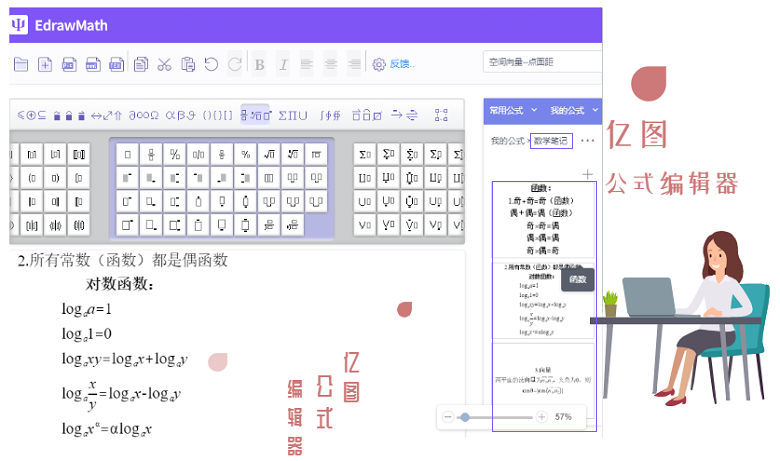Zoom in using the plus button

pyautogui.click(x=542, y=417)
